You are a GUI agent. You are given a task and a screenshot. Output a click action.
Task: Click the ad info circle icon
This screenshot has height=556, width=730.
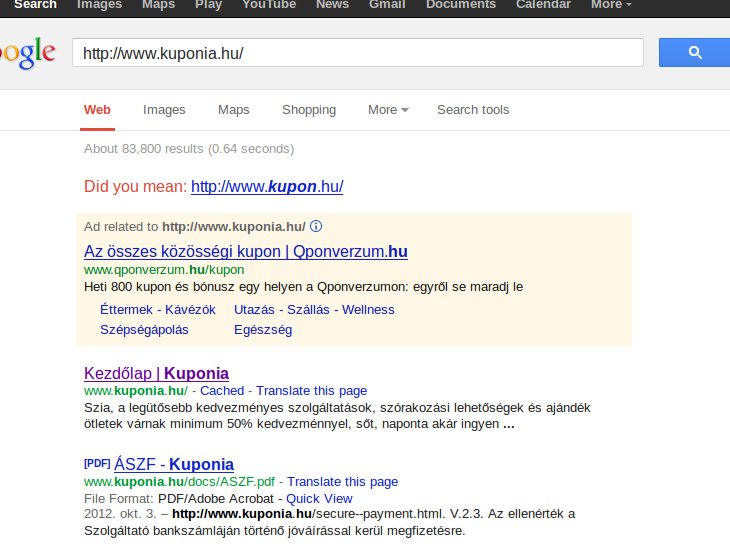pyautogui.click(x=316, y=226)
